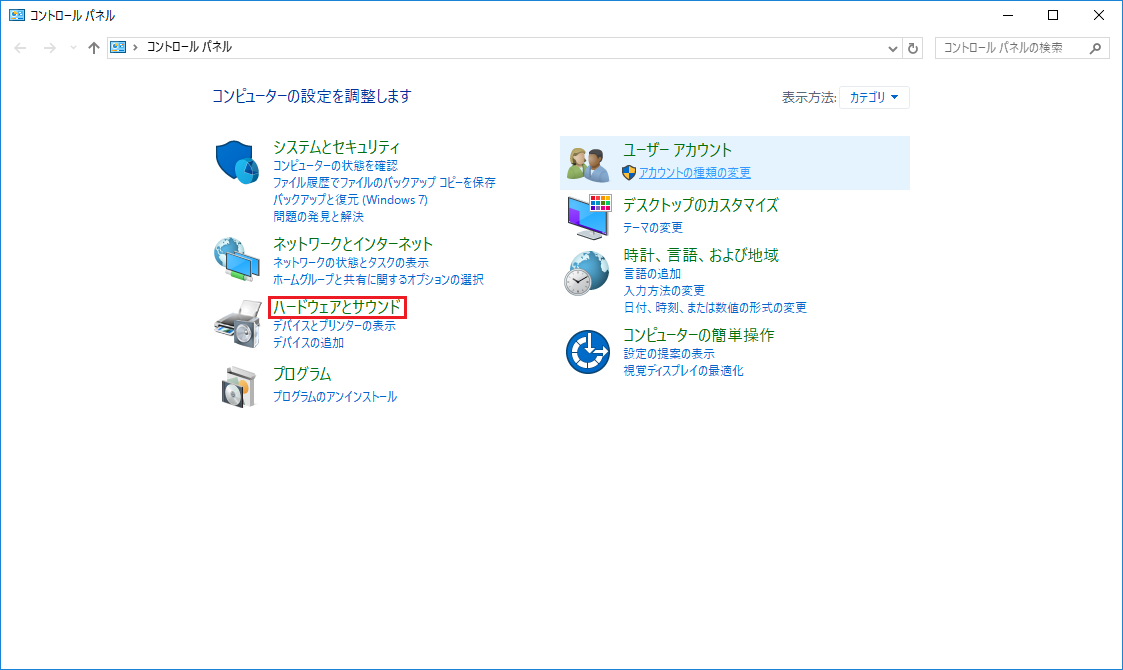Viewport: 1123px width, 670px height.
Task: Open 設定の提案の表示 link
Action: 669,354
